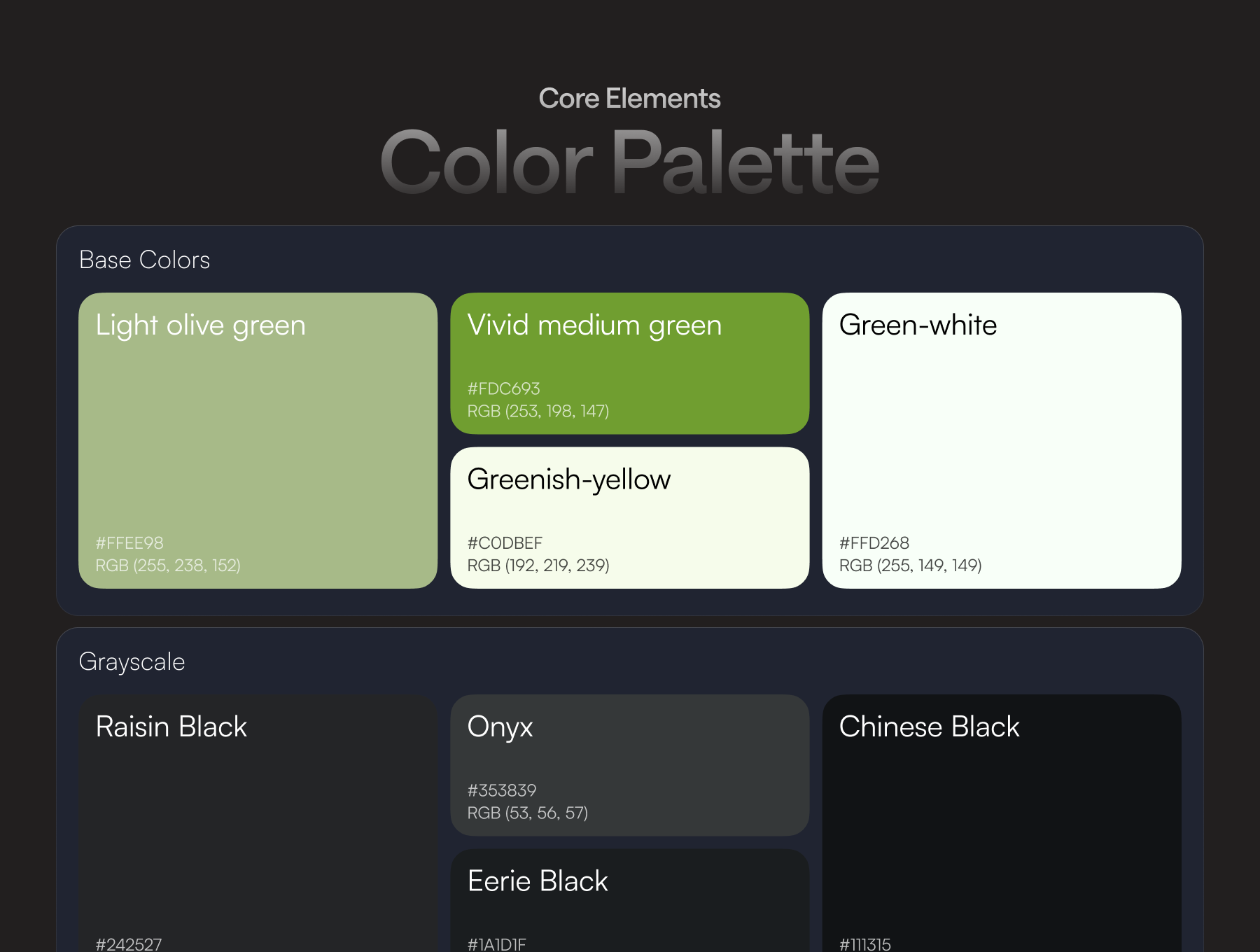Click the RGB (255, 238, 152) value
The height and width of the screenshot is (952, 1260).
168,566
